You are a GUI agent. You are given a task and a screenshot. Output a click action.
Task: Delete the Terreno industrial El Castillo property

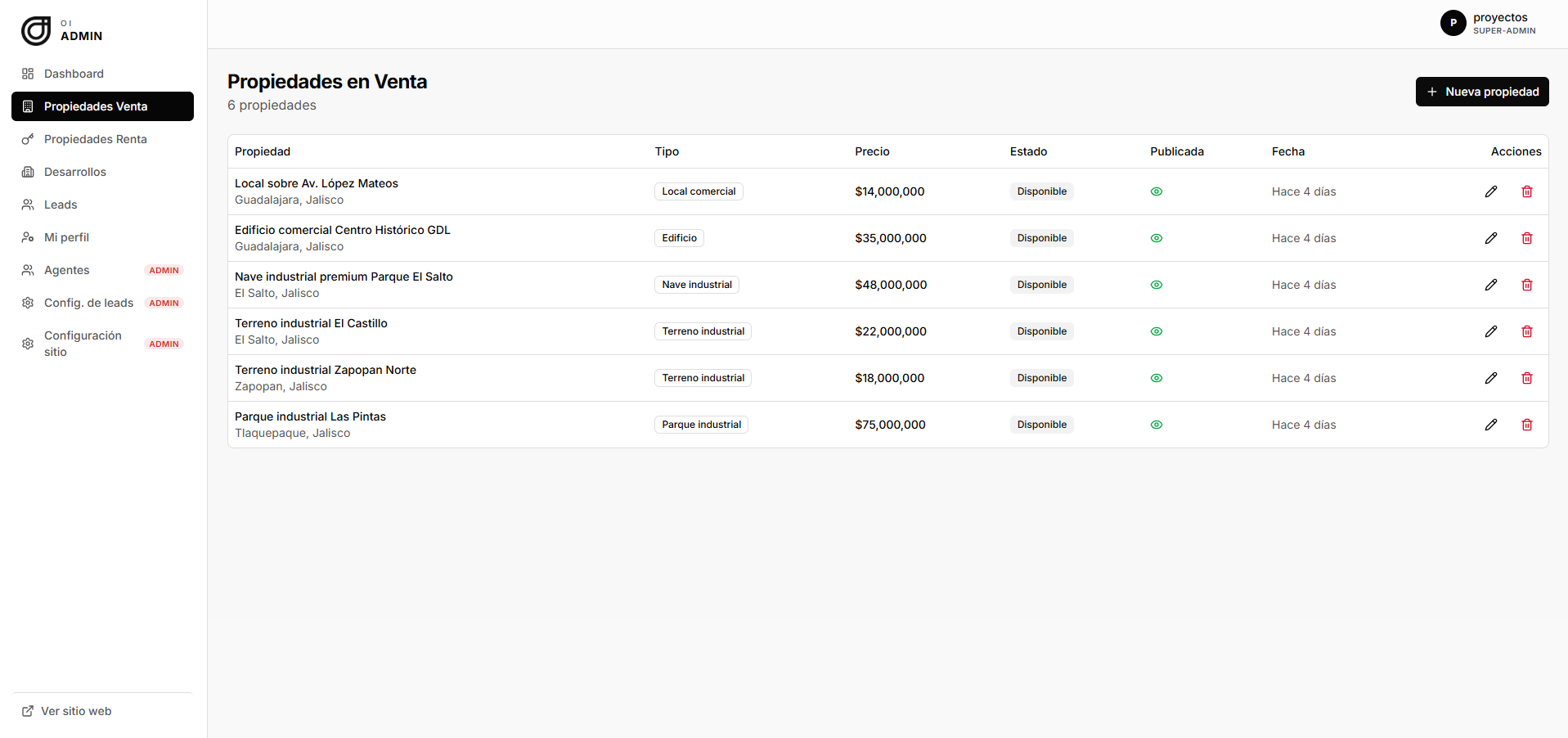1526,331
